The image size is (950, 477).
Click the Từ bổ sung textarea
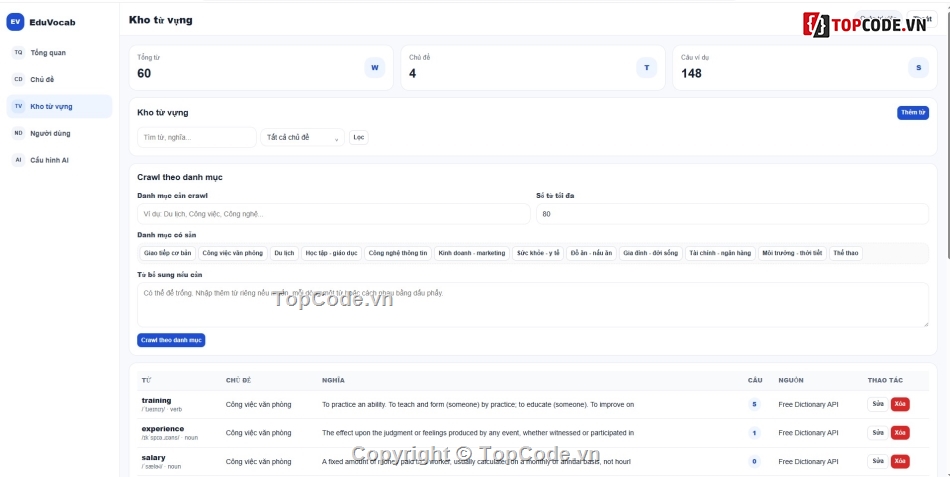point(533,305)
